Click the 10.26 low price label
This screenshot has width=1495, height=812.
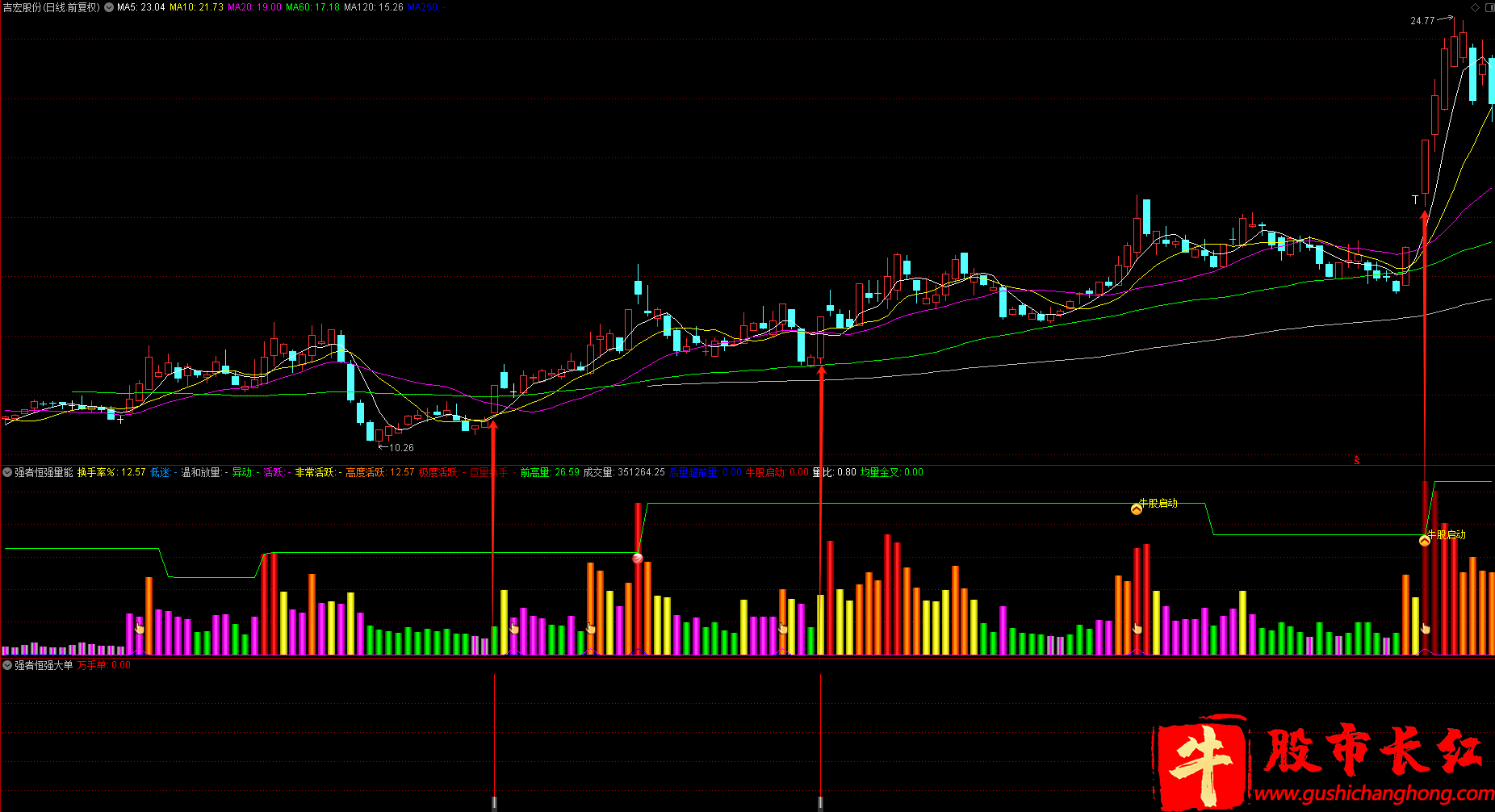pyautogui.click(x=401, y=447)
